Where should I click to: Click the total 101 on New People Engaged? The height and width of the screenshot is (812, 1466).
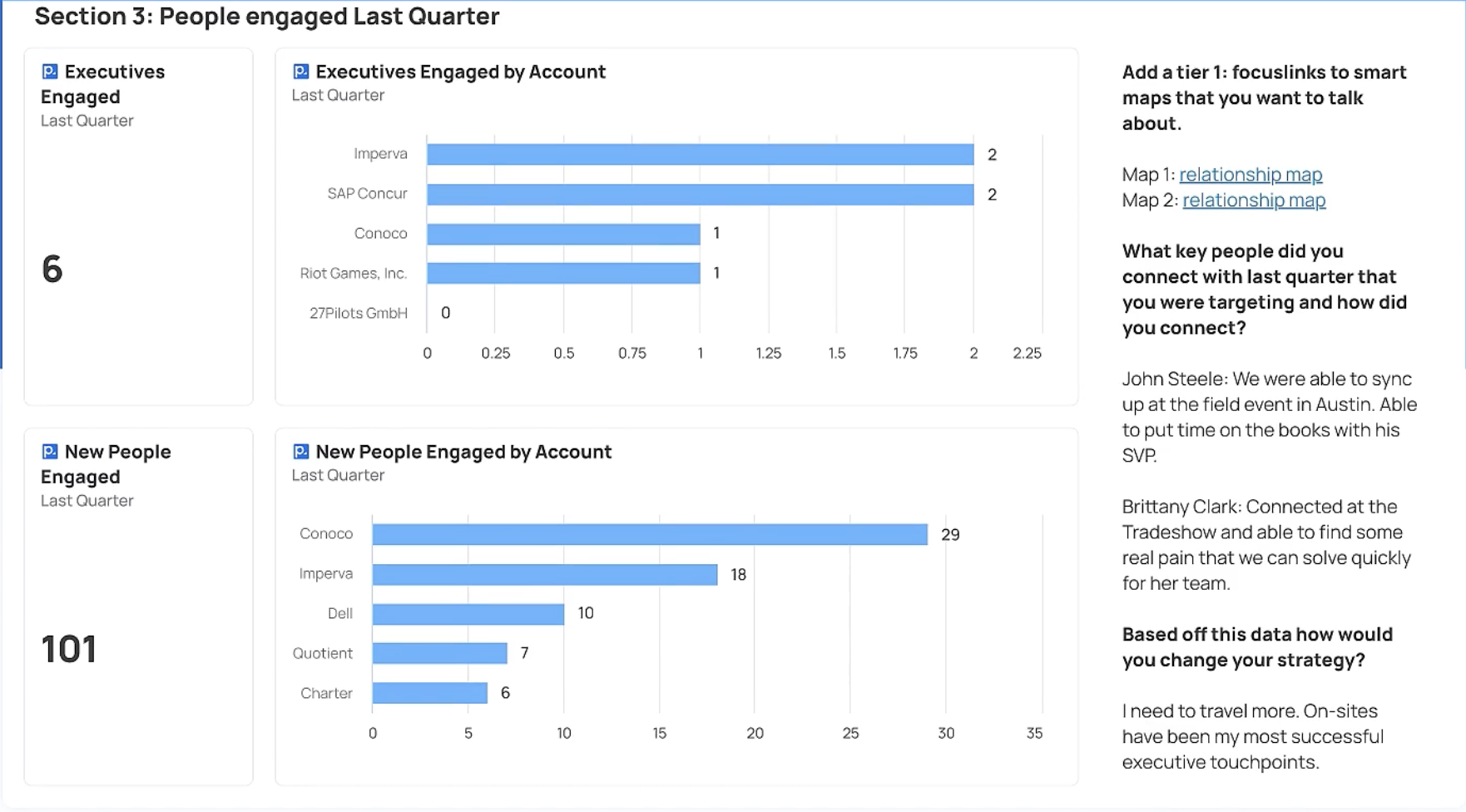coord(68,649)
